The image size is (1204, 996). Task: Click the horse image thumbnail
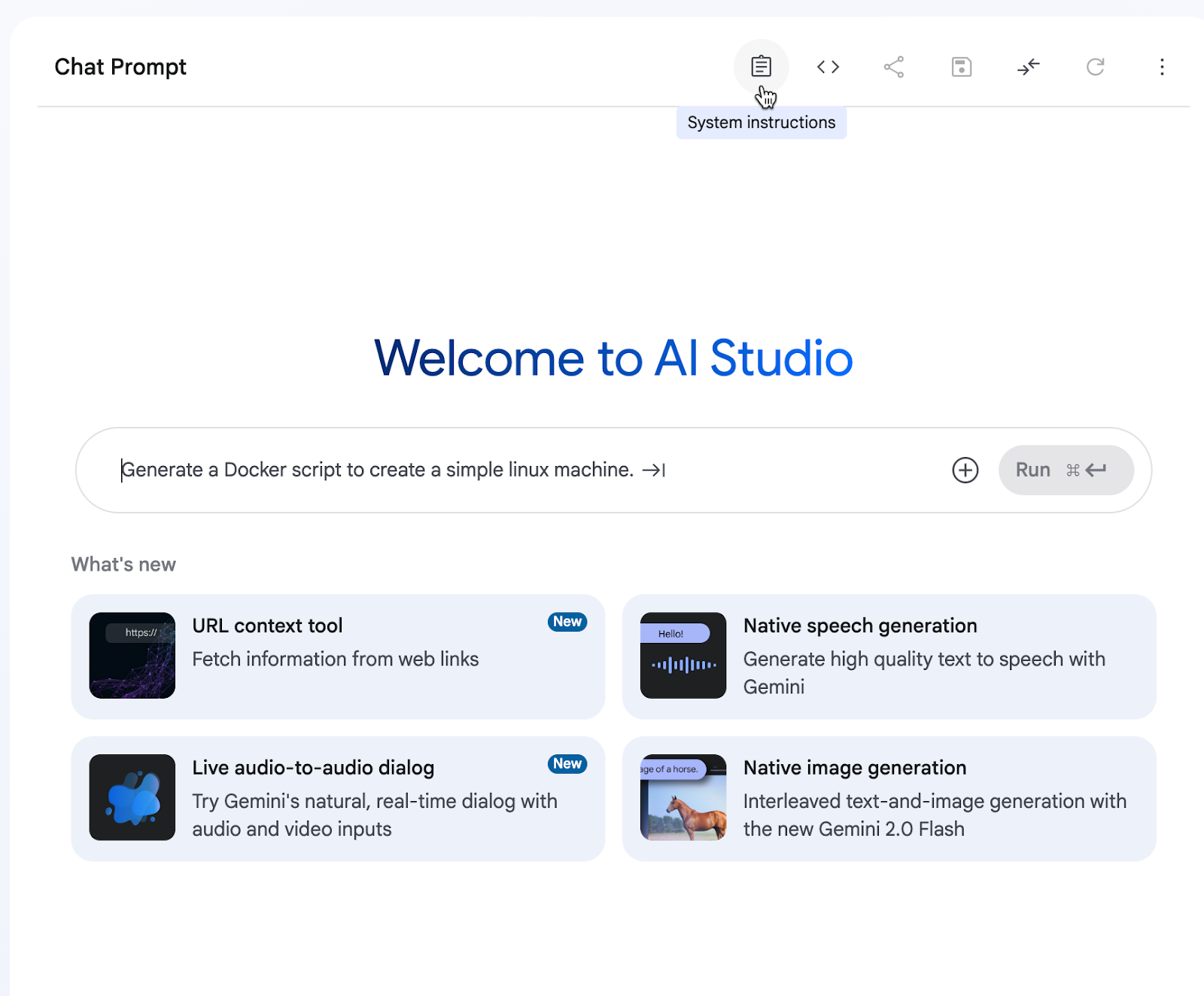683,797
